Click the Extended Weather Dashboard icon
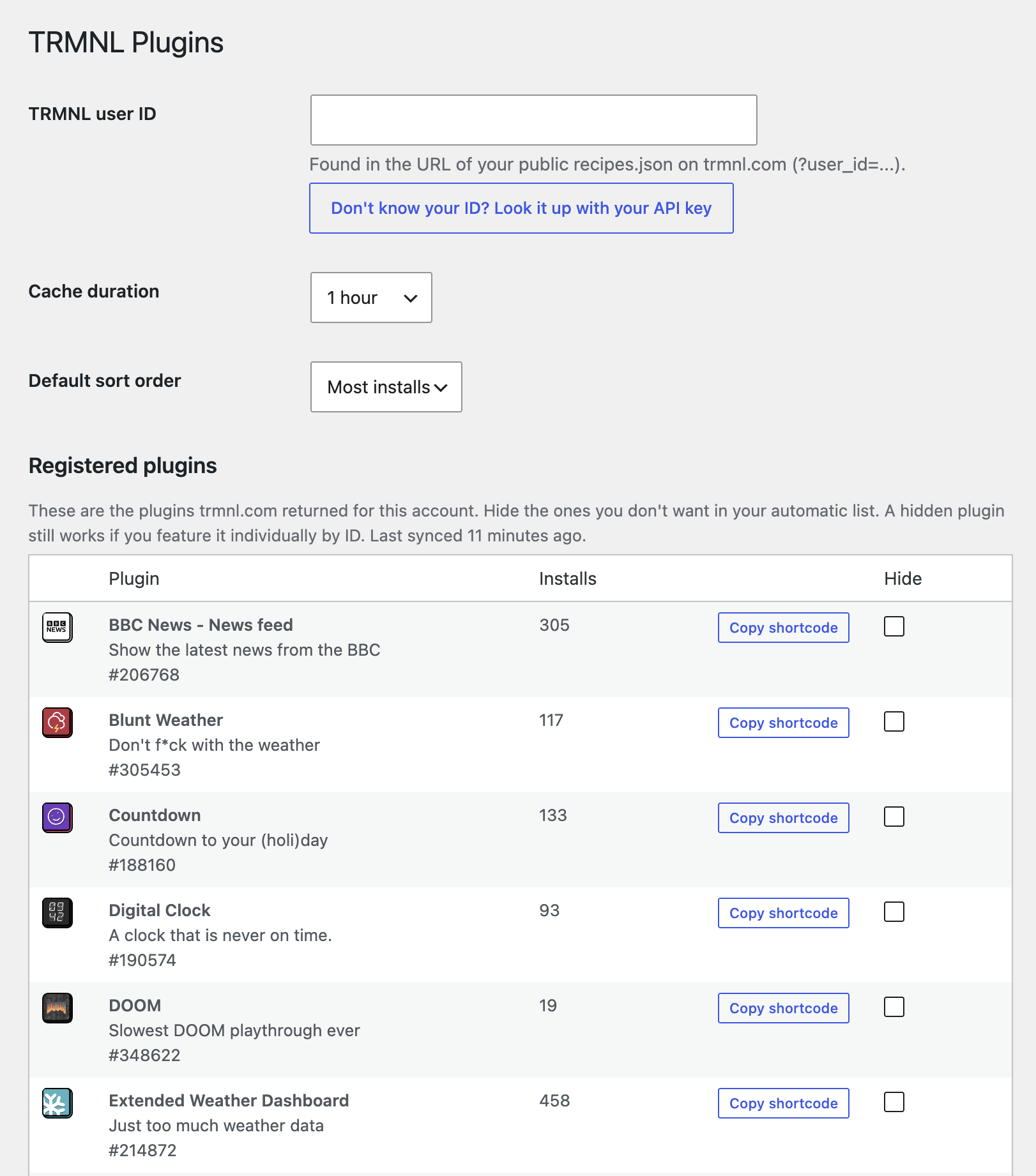Screen dimensions: 1036x1176 click(57, 1103)
